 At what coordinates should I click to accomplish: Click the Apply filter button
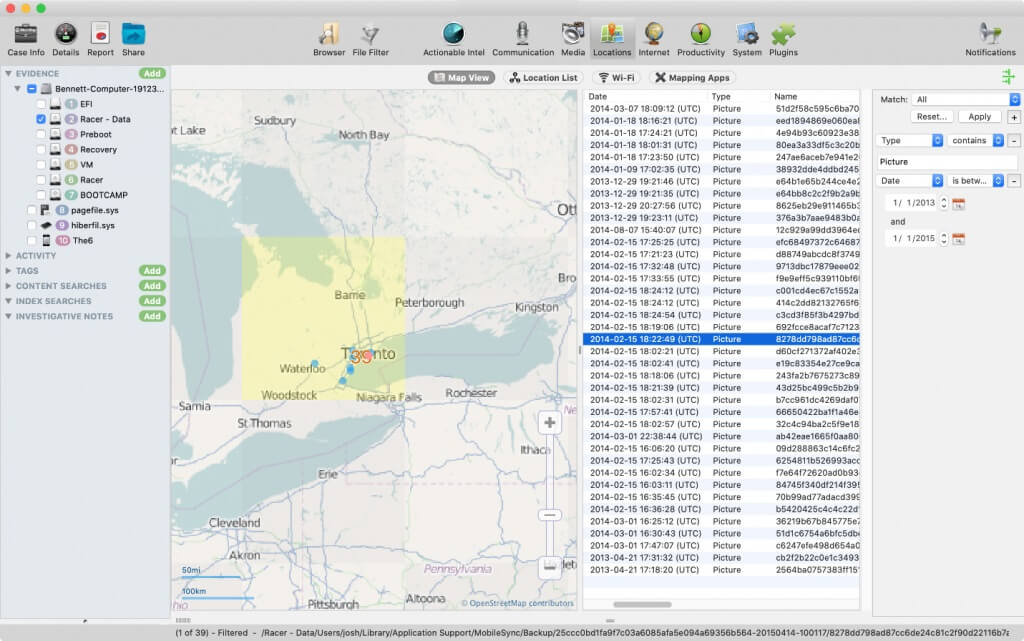pyautogui.click(x=979, y=116)
